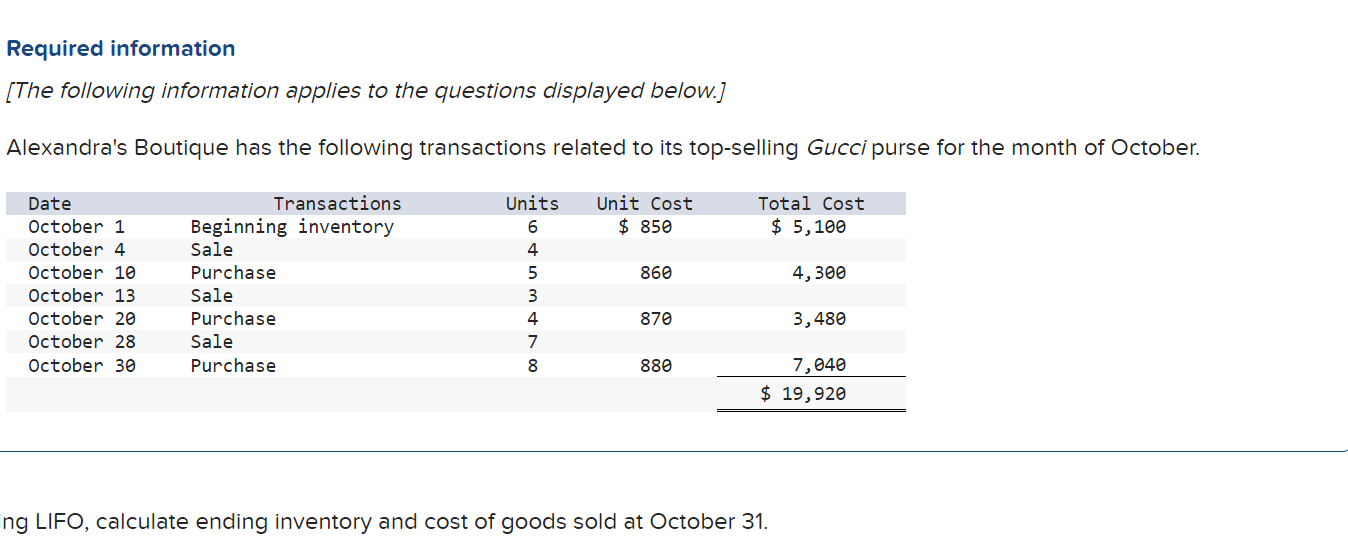Click the Total Cost column header
This screenshot has height=560, width=1348.
810,204
